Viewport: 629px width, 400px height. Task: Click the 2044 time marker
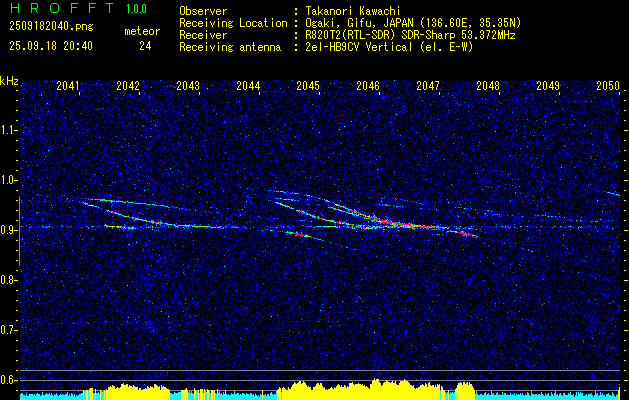pyautogui.click(x=248, y=86)
